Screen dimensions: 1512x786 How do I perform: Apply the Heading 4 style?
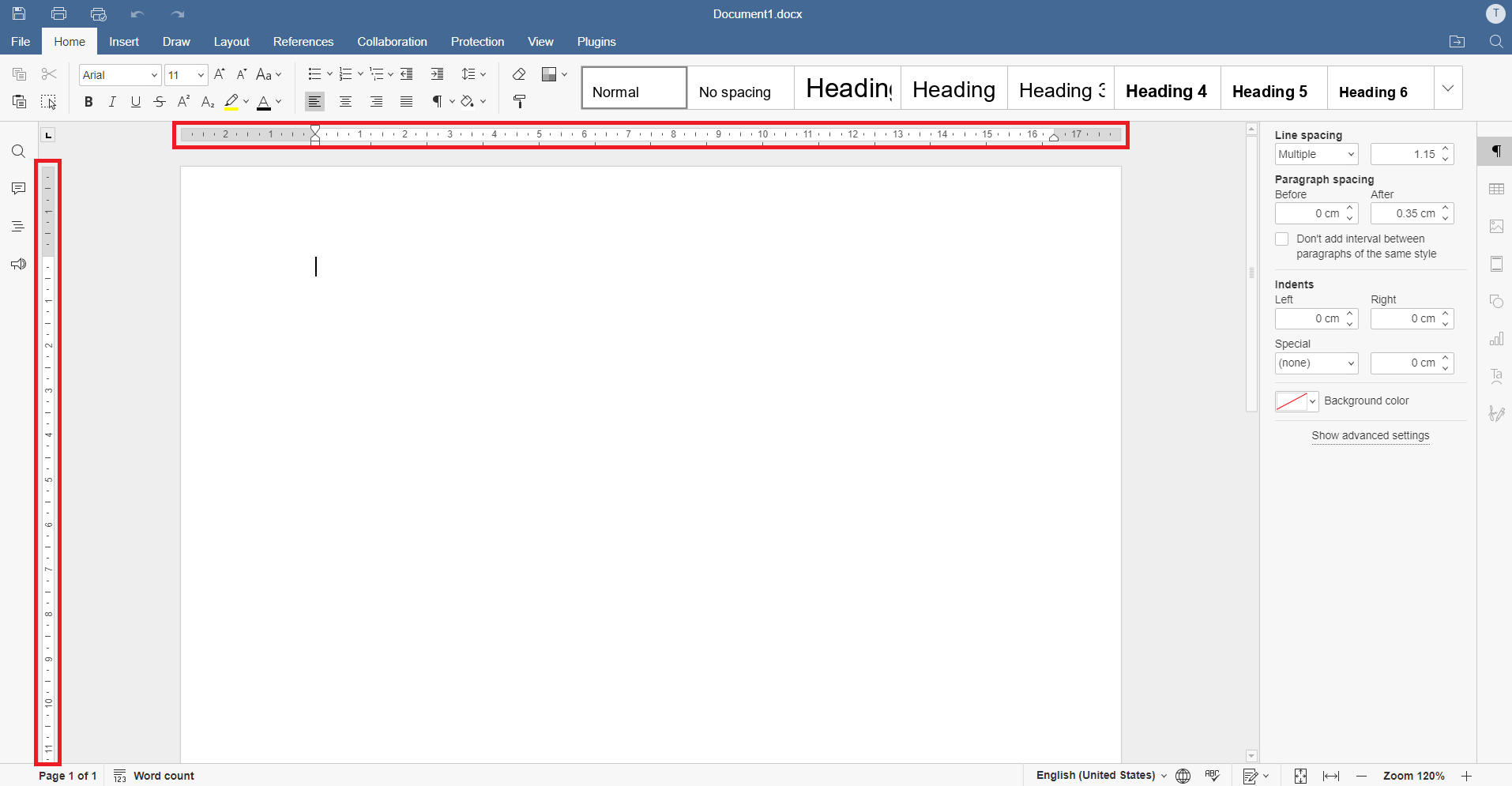(1166, 90)
